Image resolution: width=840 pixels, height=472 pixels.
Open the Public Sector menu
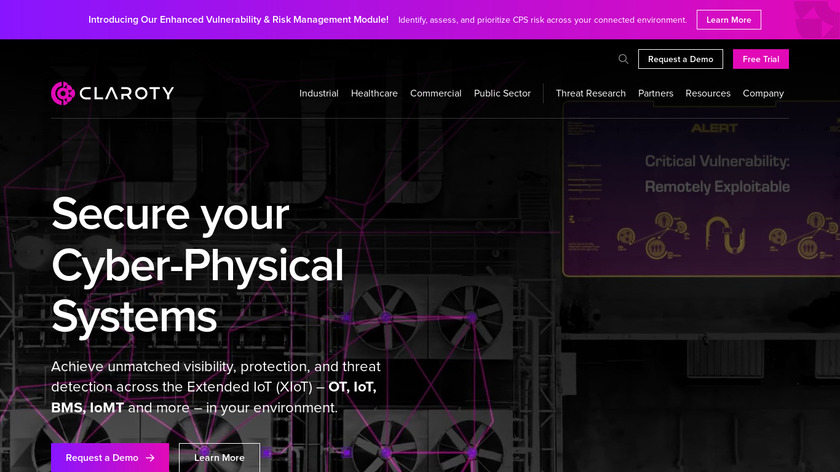(502, 93)
